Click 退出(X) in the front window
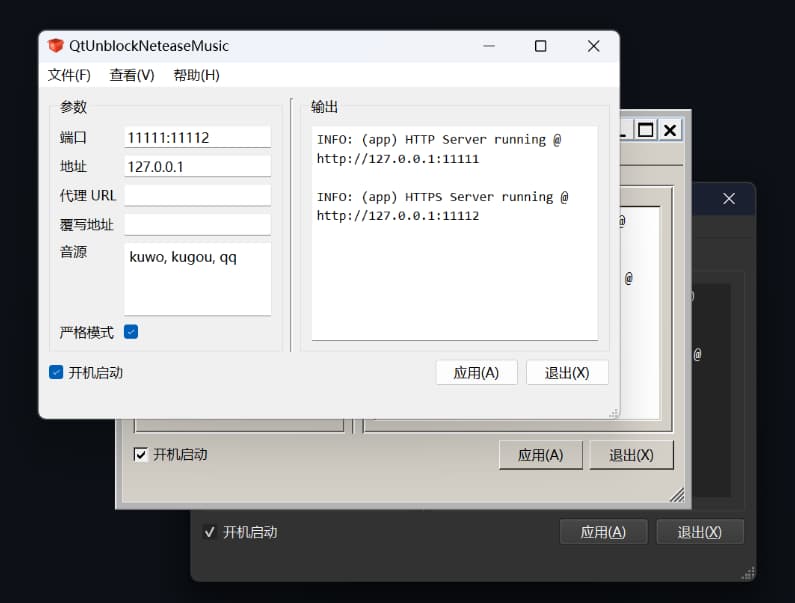Viewport: 795px width, 603px height. point(567,373)
